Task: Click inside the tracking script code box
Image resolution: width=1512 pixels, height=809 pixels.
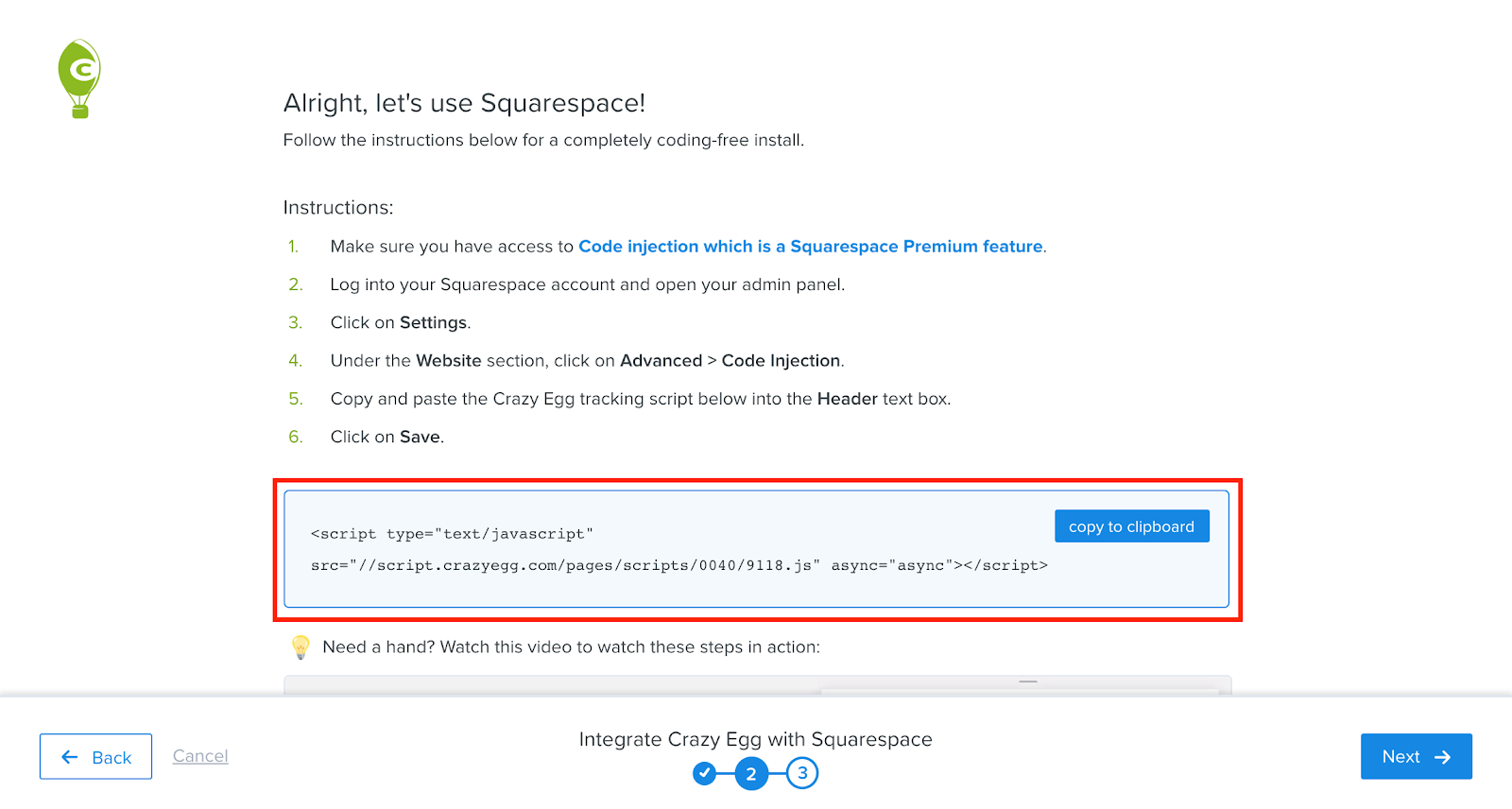Action: [x=756, y=549]
